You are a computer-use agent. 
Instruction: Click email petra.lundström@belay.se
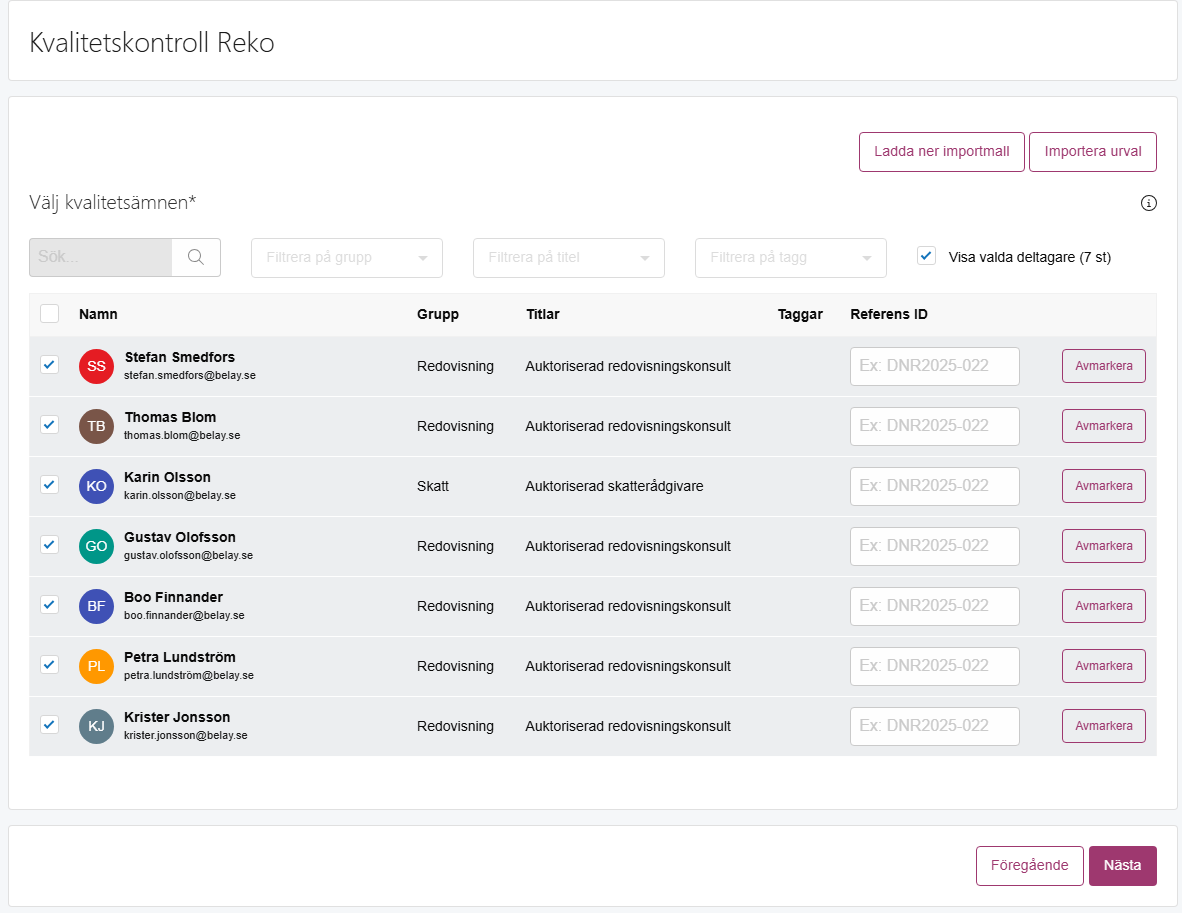click(x=189, y=676)
